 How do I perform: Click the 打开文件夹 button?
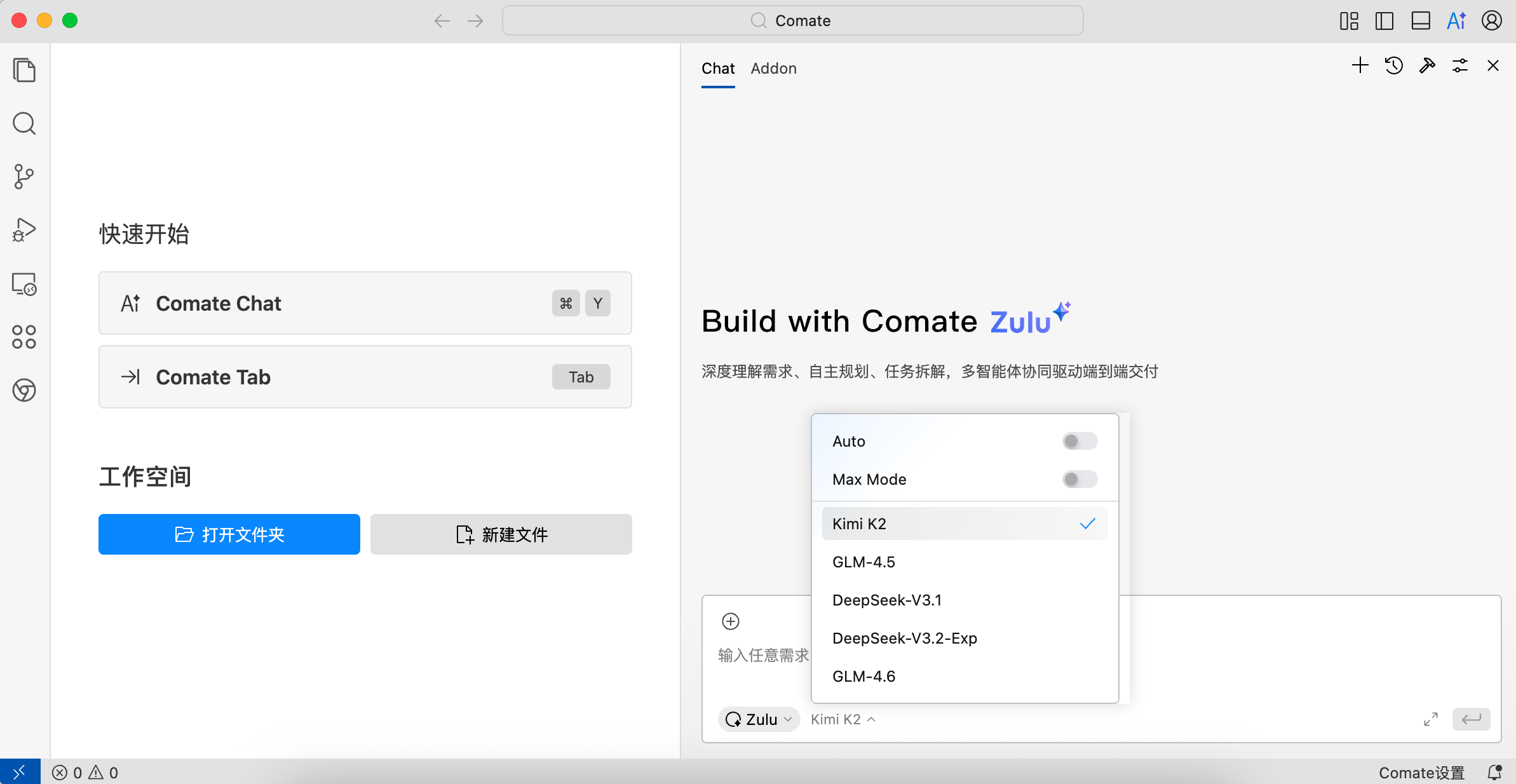point(229,534)
